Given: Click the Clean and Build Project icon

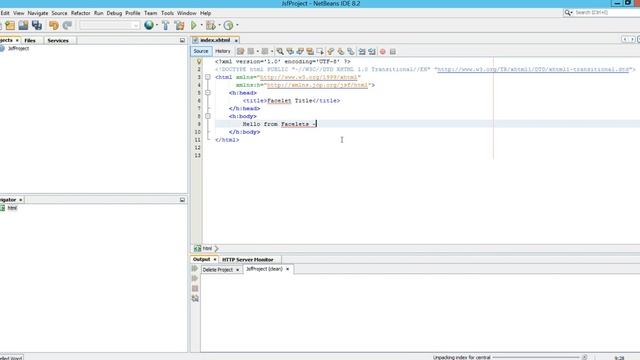Looking at the screenshot, I should (x=179, y=25).
